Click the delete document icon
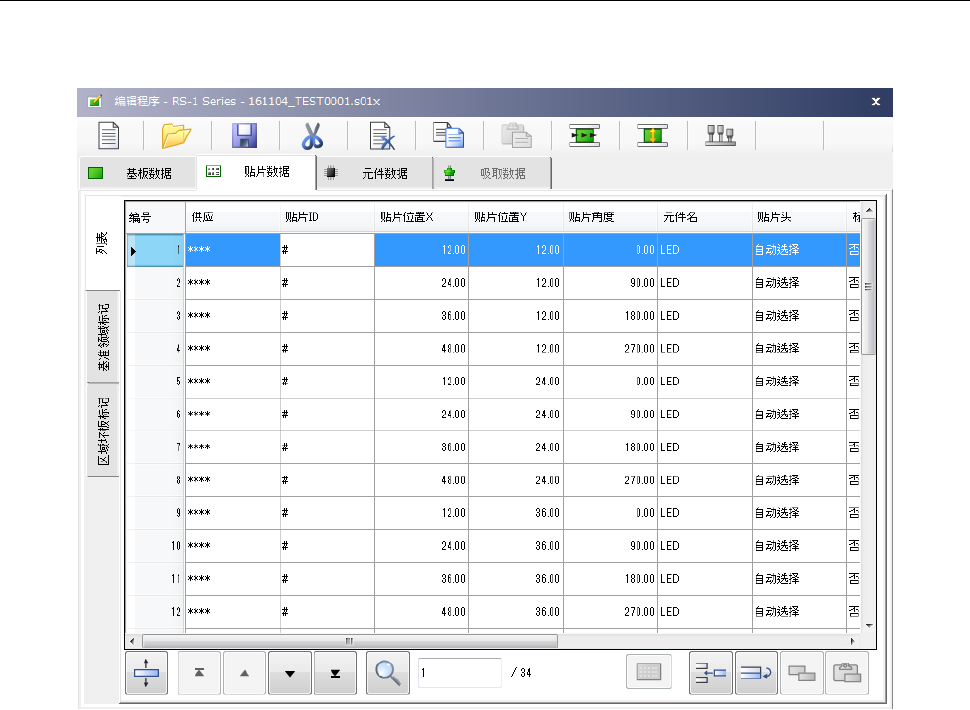Image resolution: width=970 pixels, height=710 pixels. (x=381, y=136)
